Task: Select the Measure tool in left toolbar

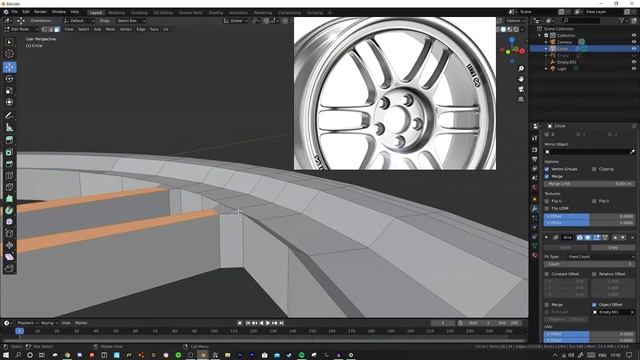Action: pyautogui.click(x=9, y=128)
